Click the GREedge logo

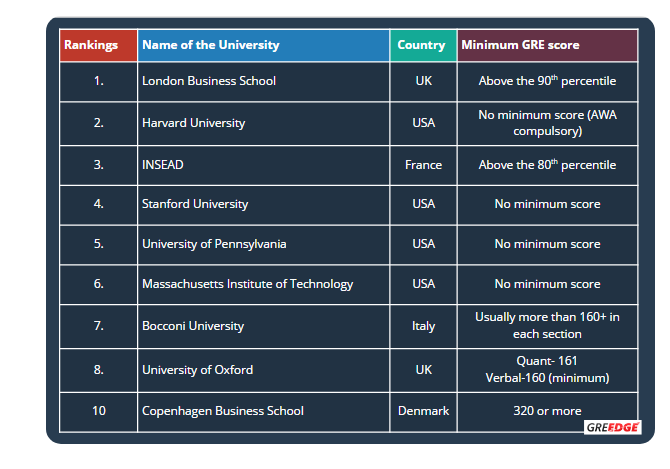point(612,428)
